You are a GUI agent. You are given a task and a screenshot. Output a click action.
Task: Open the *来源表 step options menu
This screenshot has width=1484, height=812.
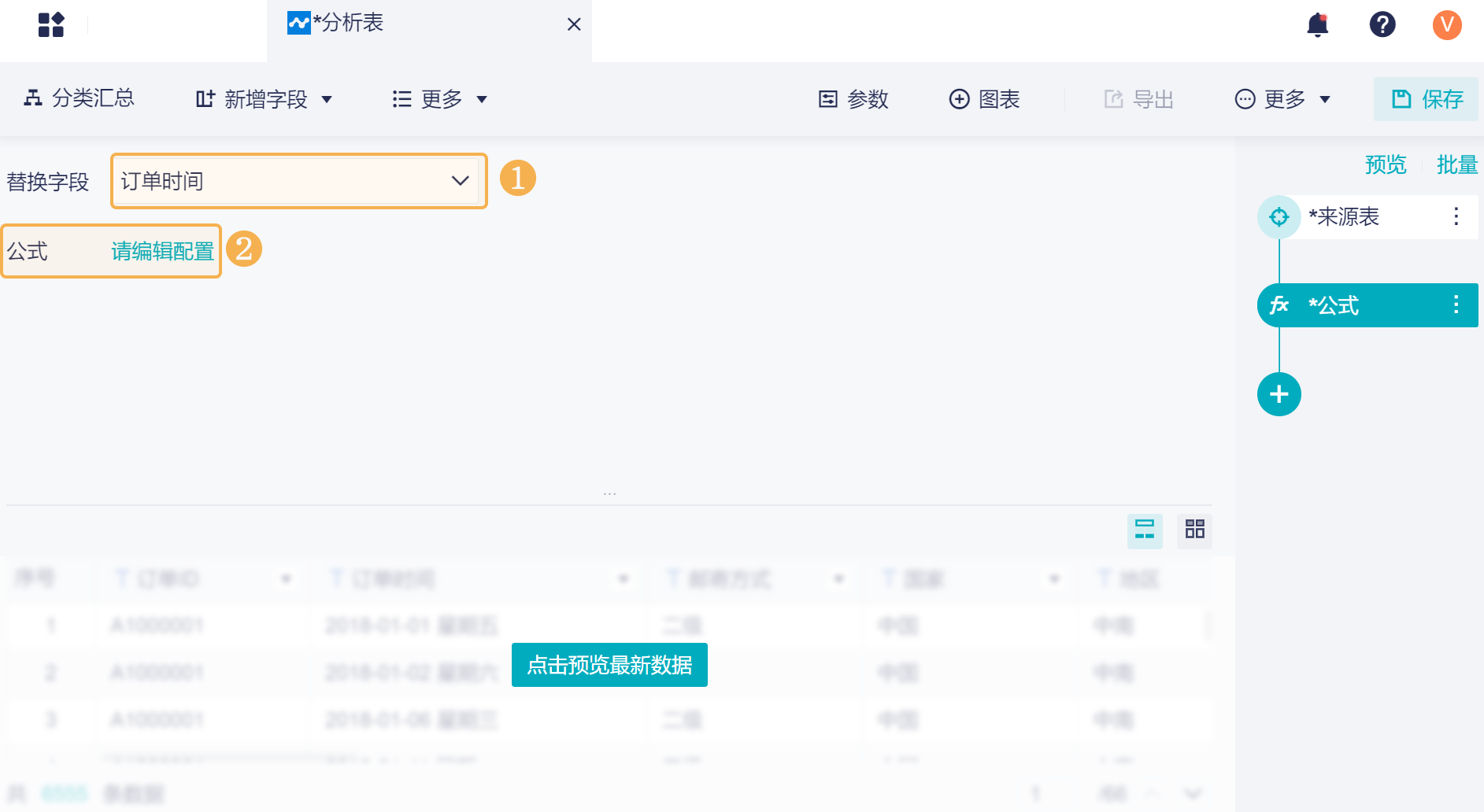tap(1456, 216)
